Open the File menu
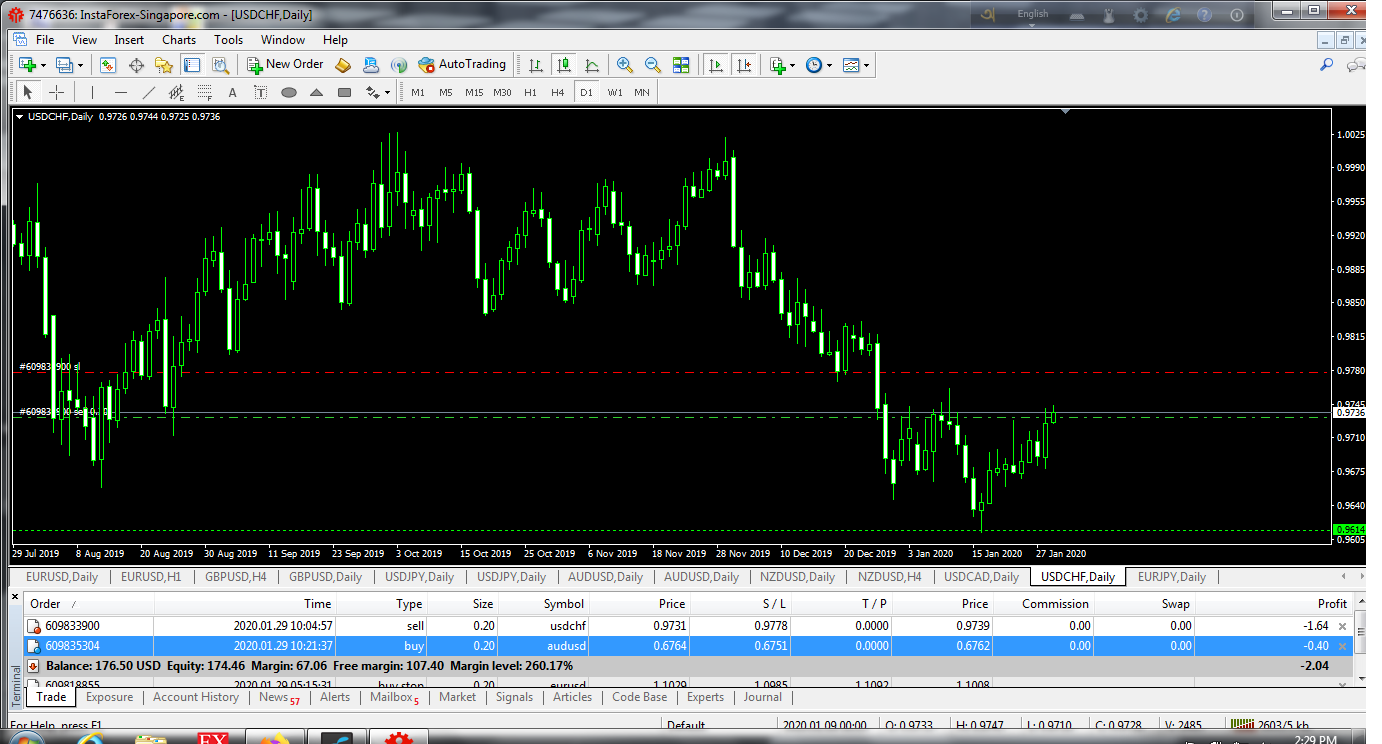 click(x=45, y=40)
